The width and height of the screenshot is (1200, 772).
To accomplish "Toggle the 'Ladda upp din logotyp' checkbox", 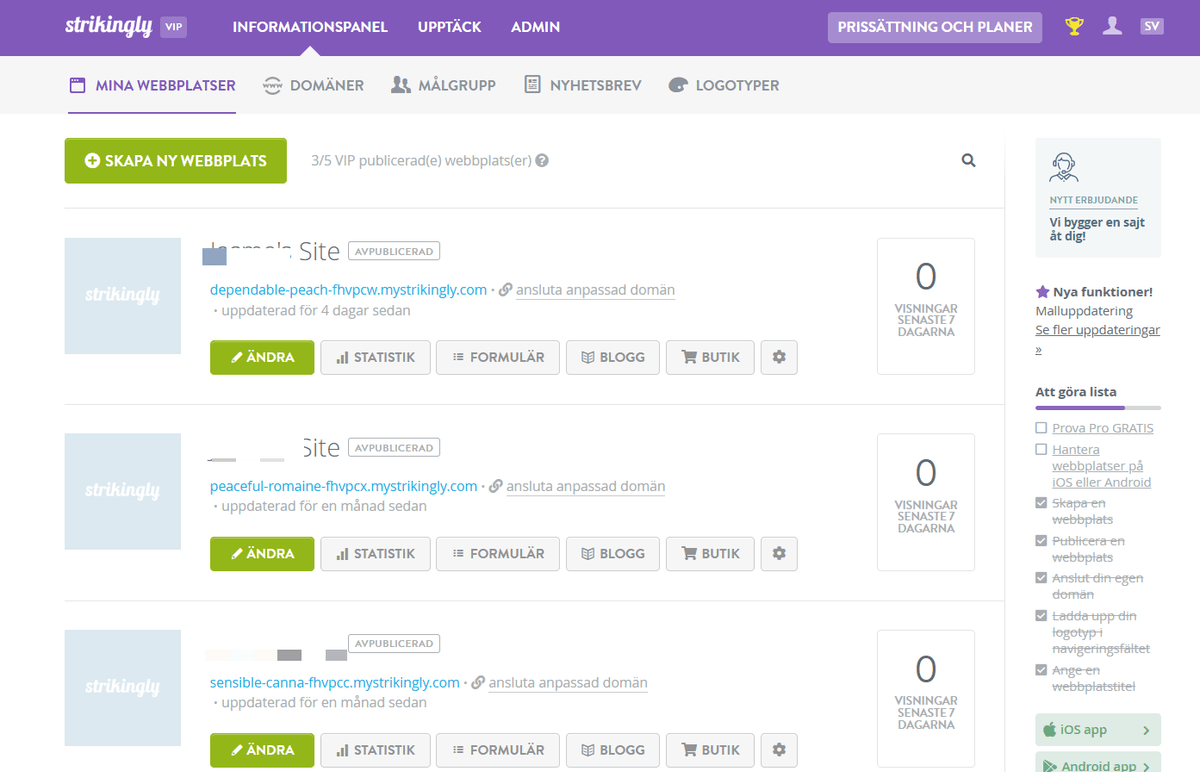I will tap(1041, 616).
